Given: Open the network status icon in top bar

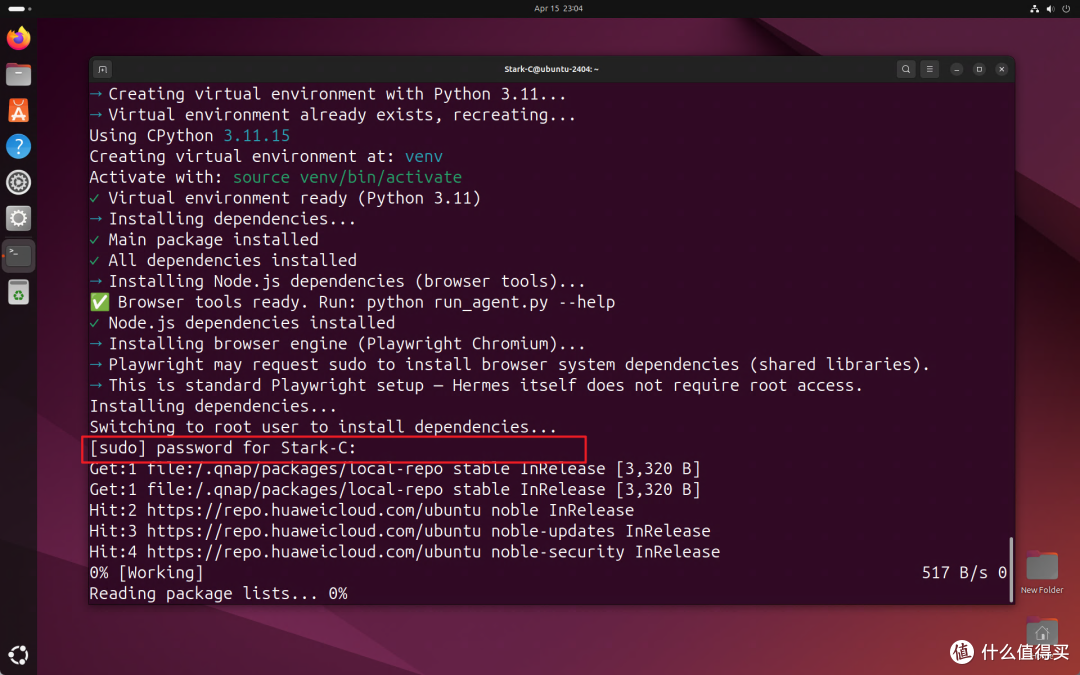Looking at the screenshot, I should coord(1035,9).
